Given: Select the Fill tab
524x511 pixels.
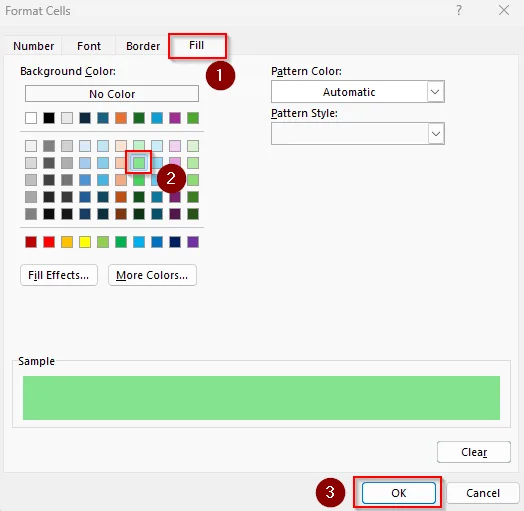Looking at the screenshot, I should tap(197, 45).
